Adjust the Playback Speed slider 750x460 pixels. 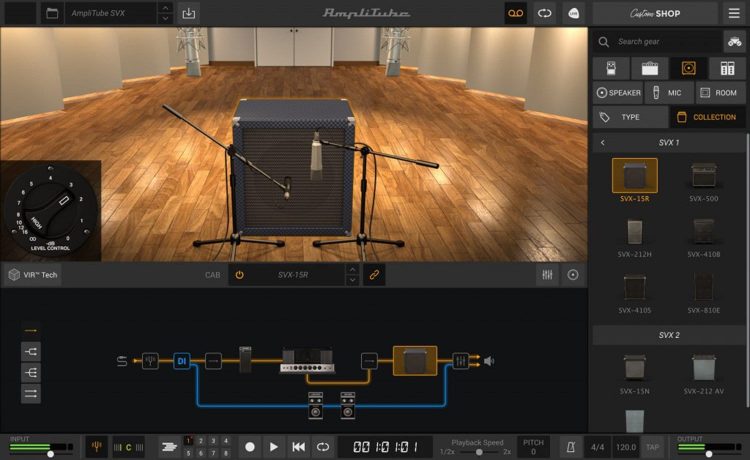click(478, 451)
